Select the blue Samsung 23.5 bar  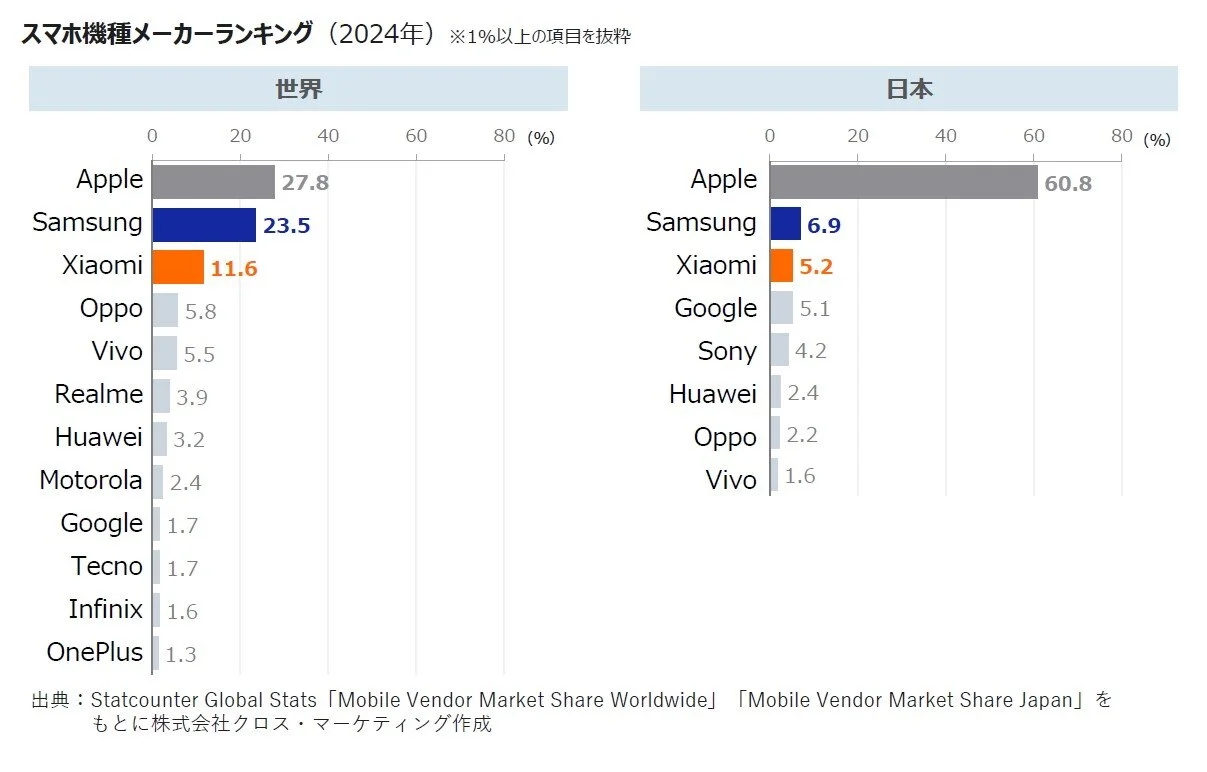pyautogui.click(x=204, y=225)
